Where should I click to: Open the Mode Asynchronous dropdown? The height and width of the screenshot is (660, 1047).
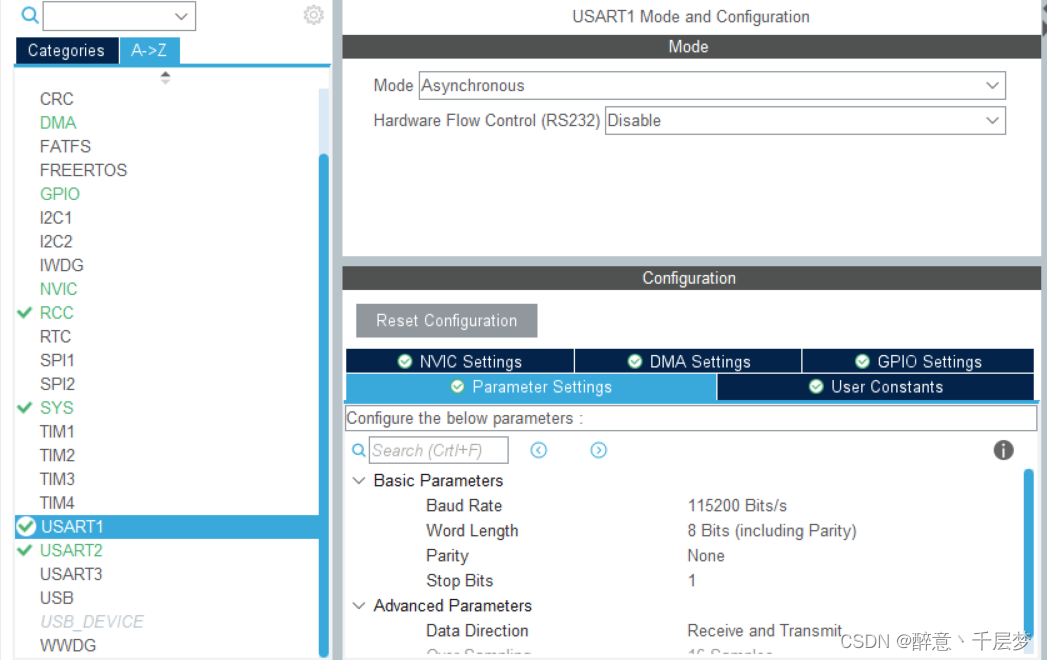(x=992, y=86)
